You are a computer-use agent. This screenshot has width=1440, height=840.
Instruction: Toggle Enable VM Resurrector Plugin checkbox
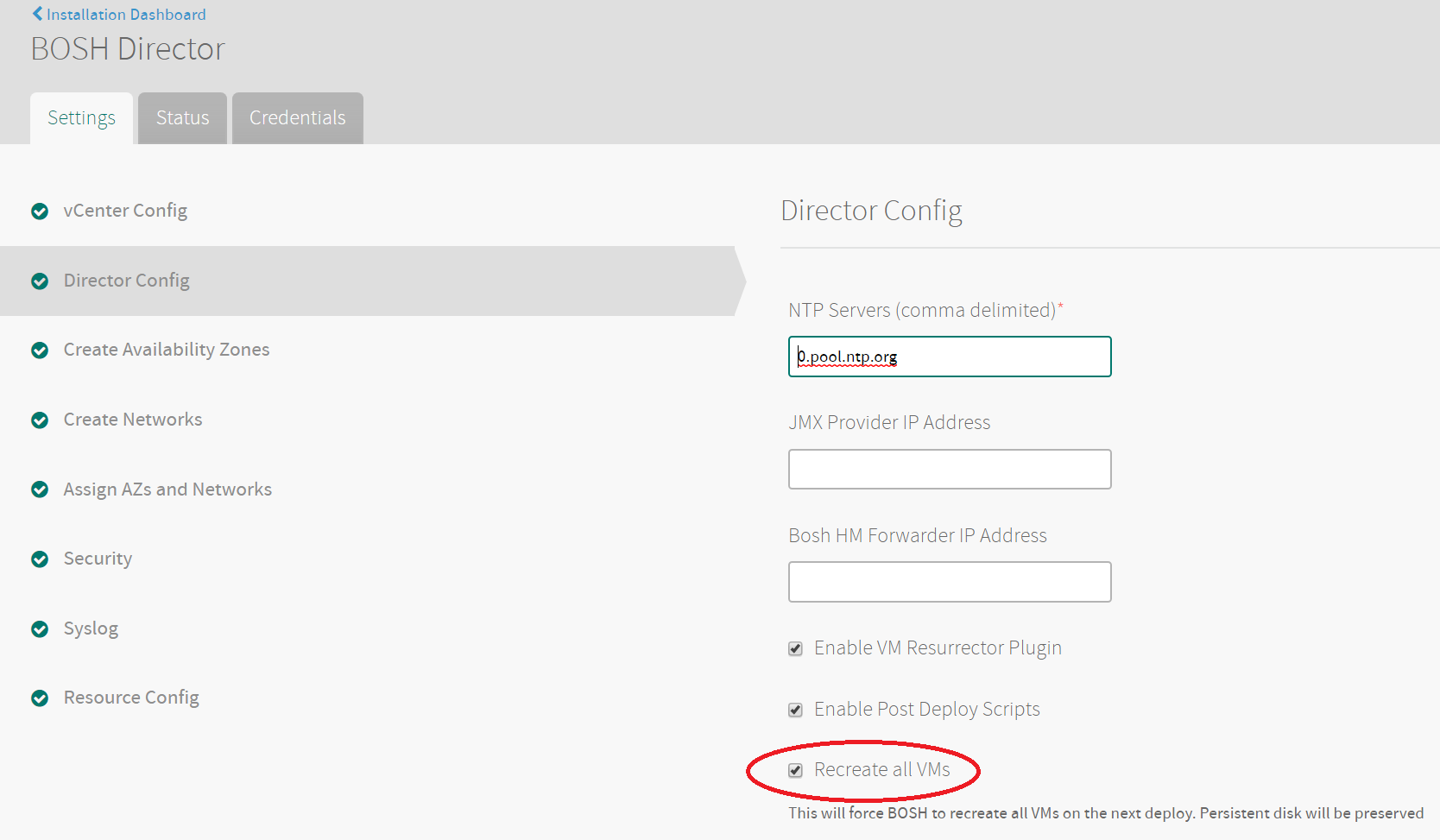pyautogui.click(x=796, y=649)
